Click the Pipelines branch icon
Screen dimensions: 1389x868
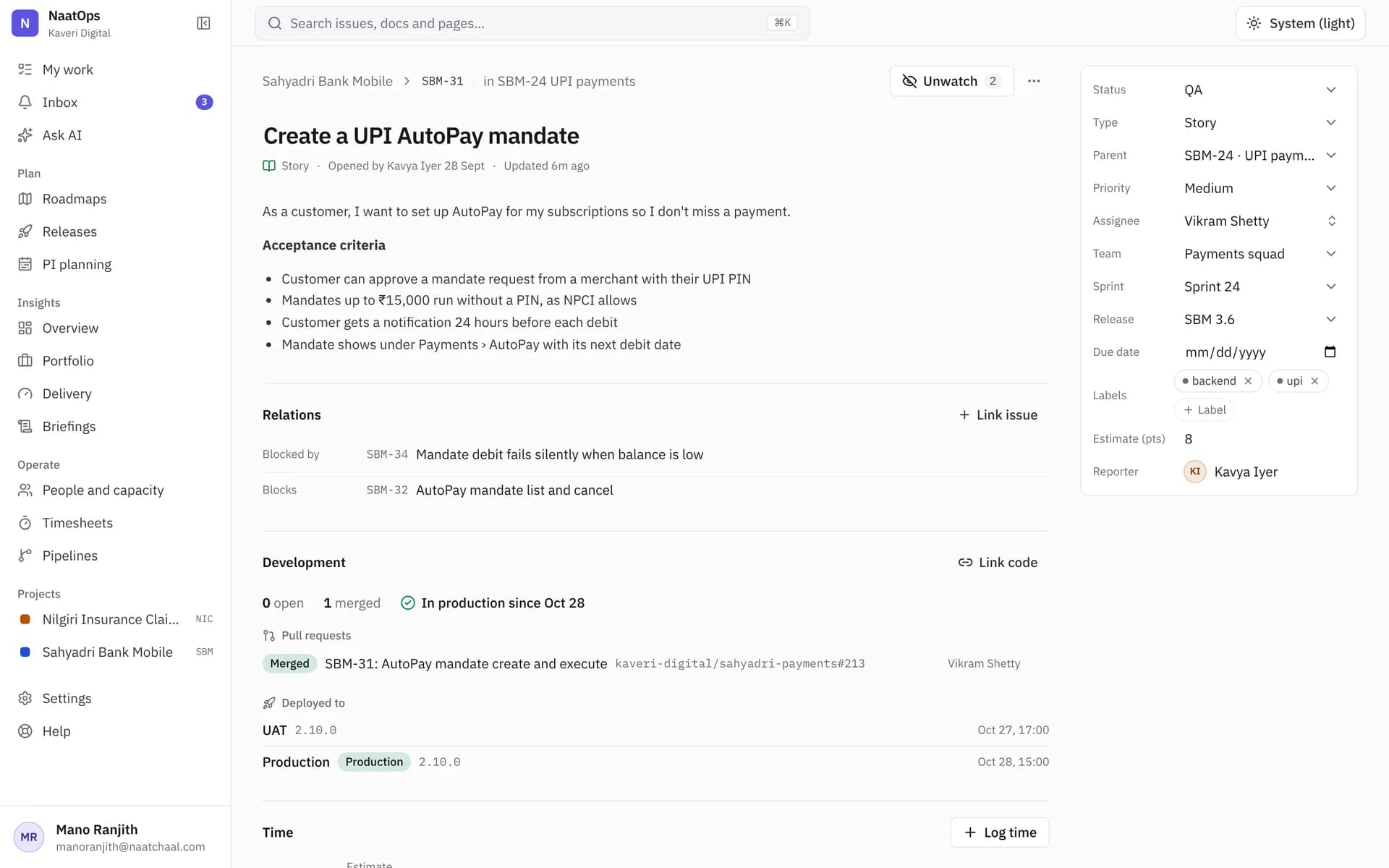coord(25,556)
